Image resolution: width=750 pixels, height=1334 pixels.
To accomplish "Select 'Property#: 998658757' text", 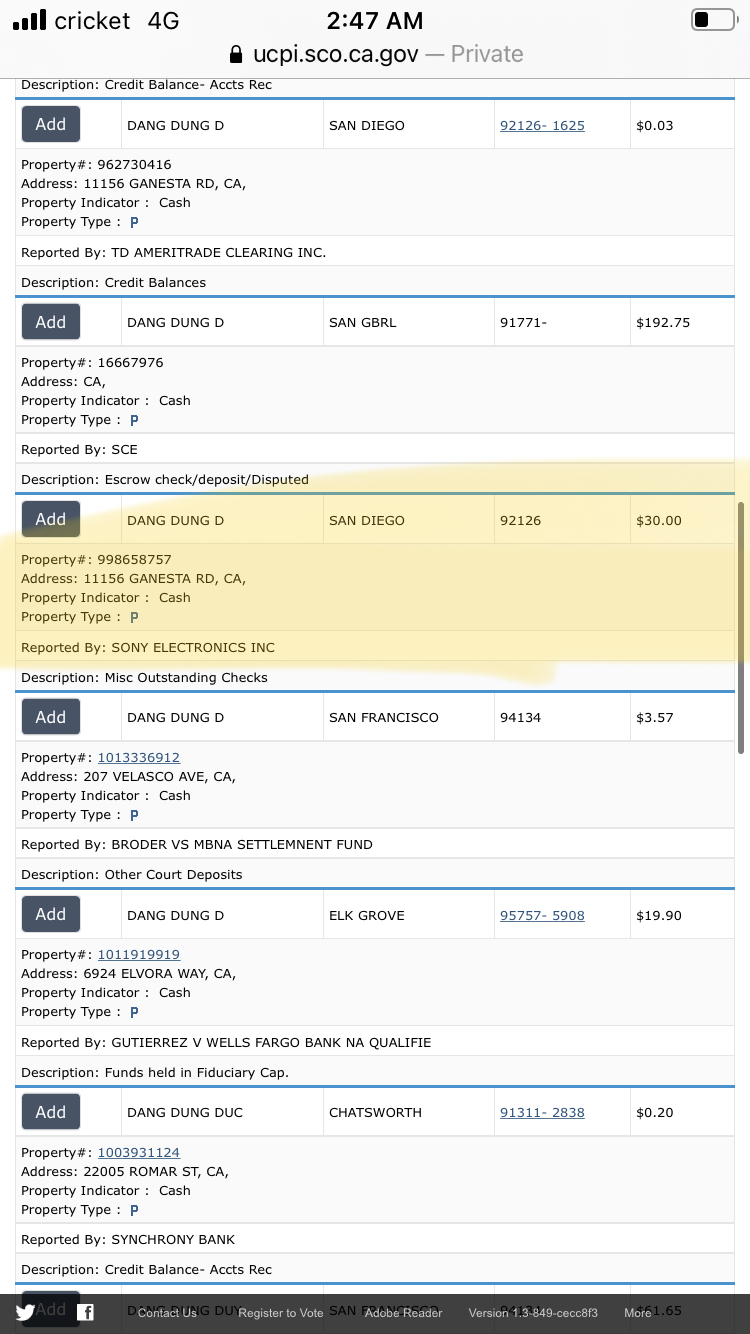I will point(96,559).
